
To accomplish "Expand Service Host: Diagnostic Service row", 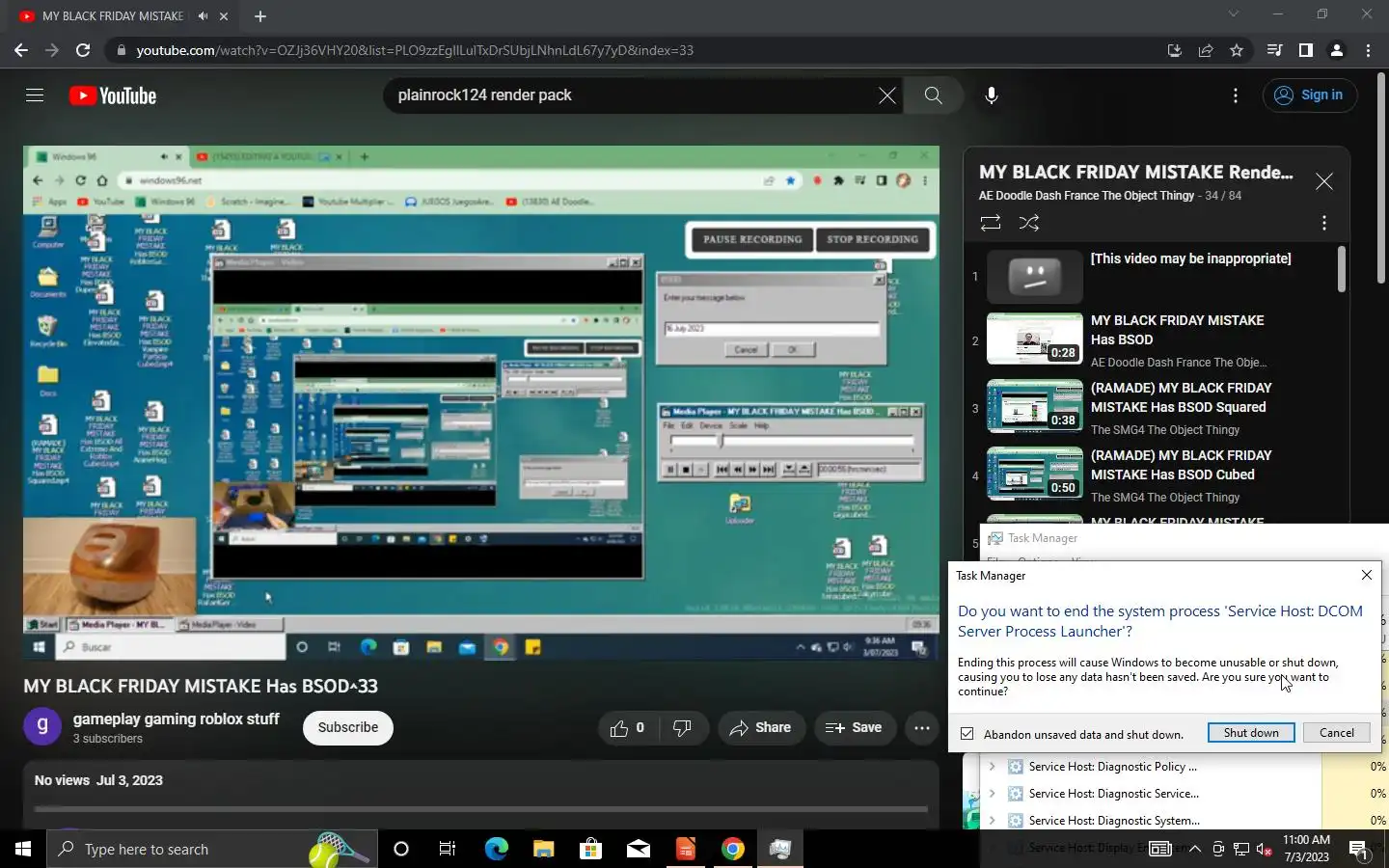I will click(992, 794).
